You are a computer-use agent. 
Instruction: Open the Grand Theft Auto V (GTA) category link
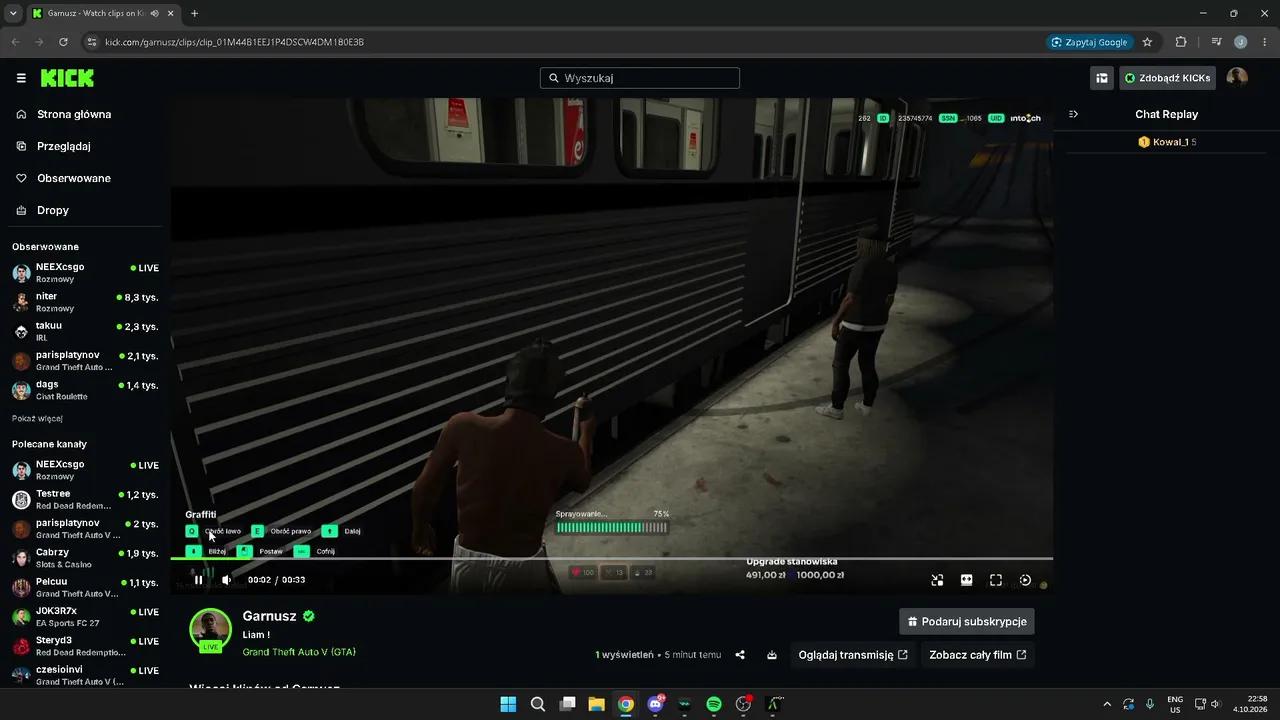coord(299,652)
